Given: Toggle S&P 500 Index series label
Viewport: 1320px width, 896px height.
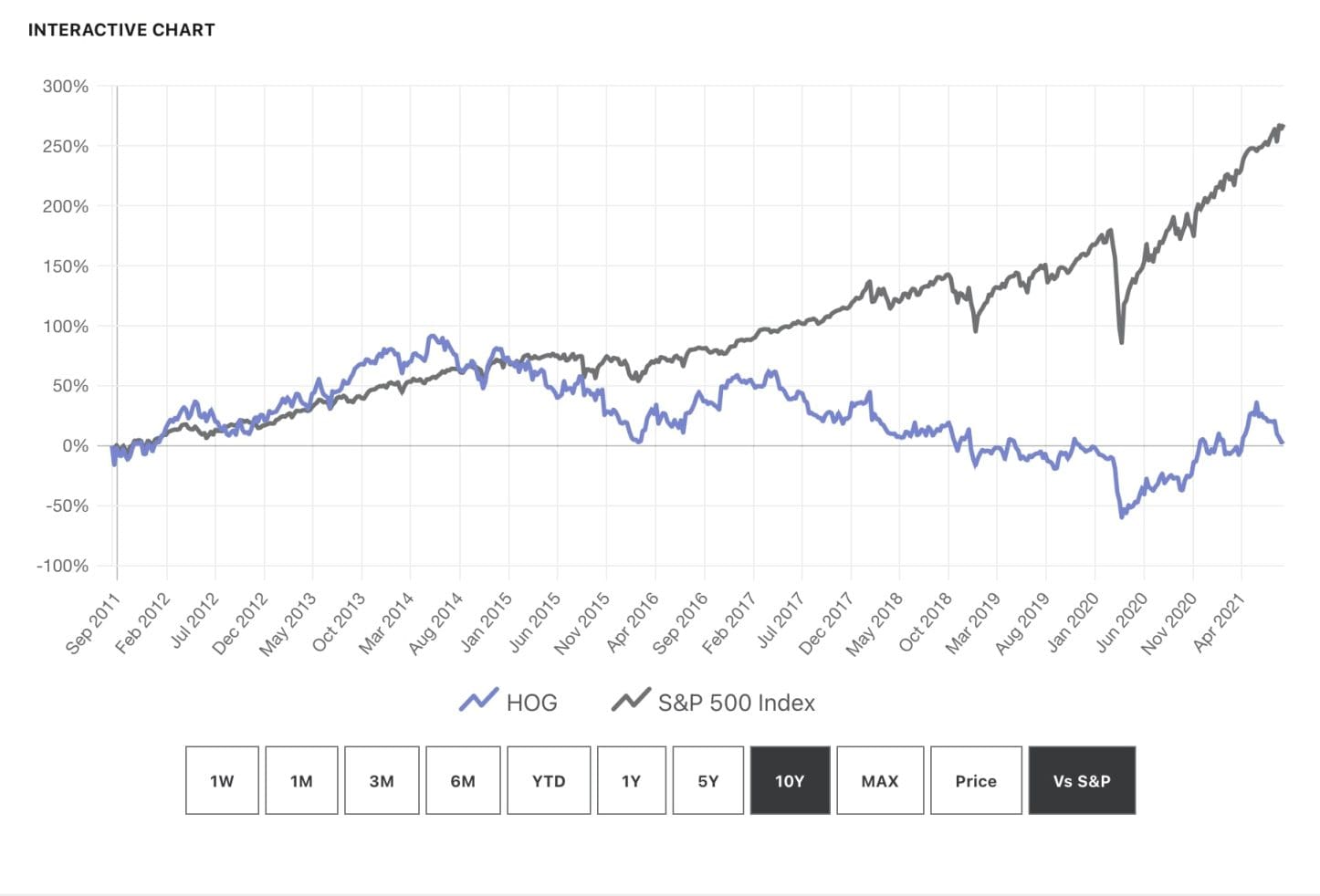Looking at the screenshot, I should [736, 703].
